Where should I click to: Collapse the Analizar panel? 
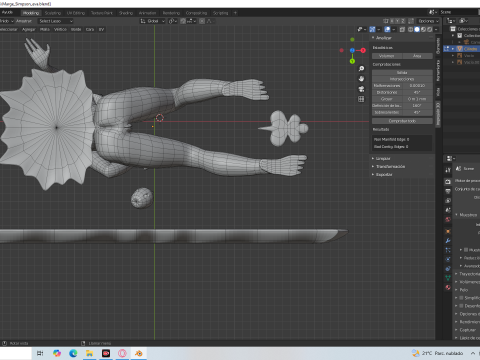pos(383,38)
